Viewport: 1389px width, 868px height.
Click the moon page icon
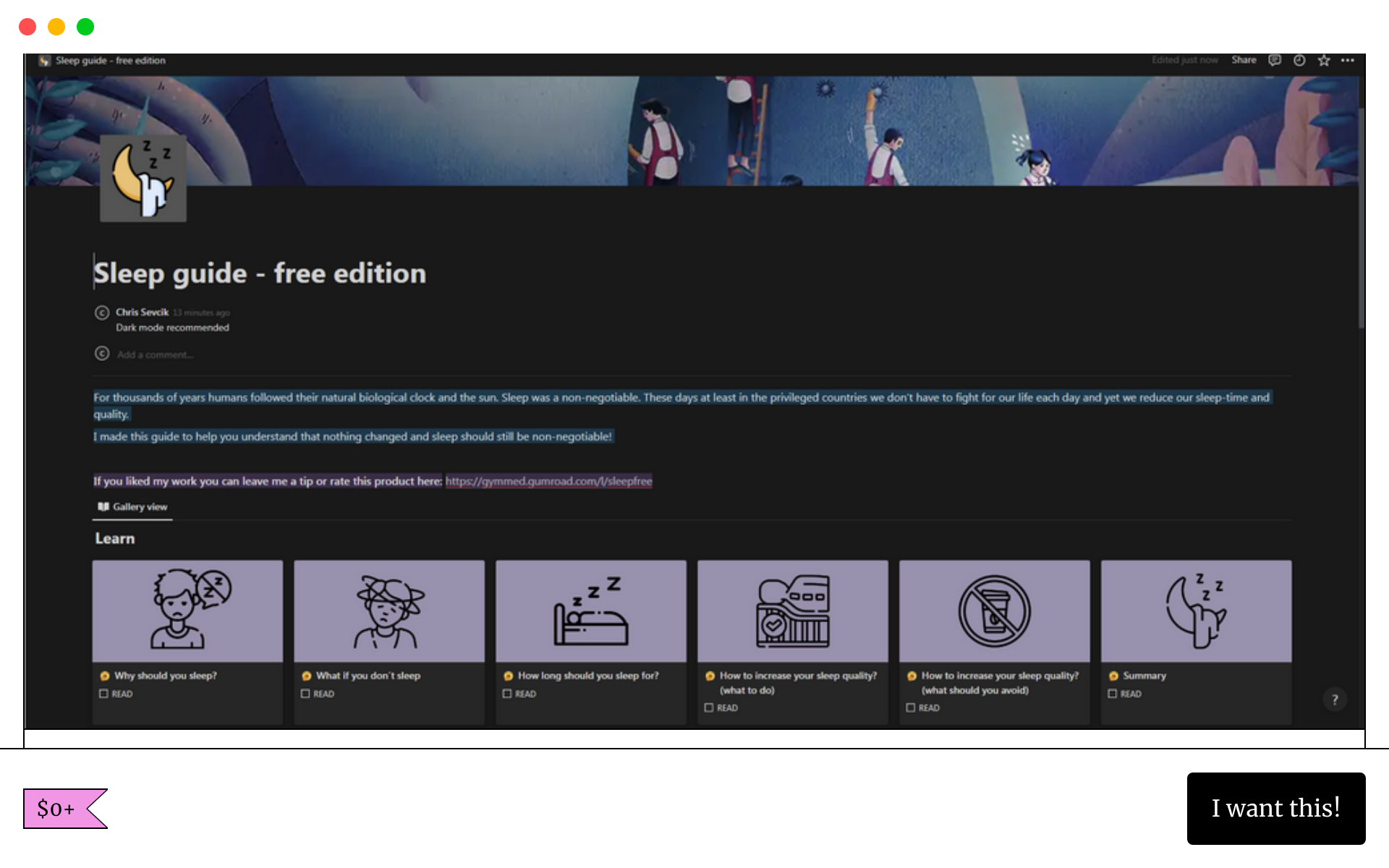[x=143, y=178]
